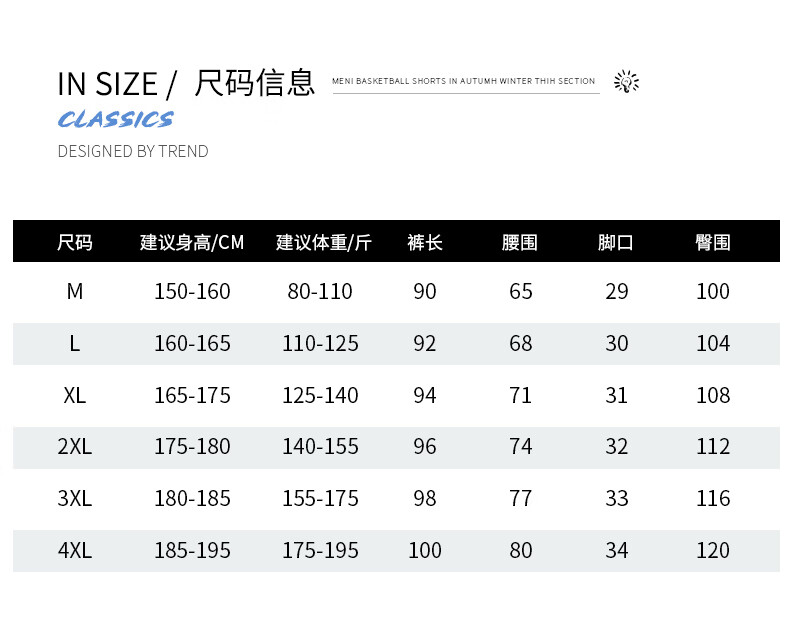Click the 160-165 height cell
The width and height of the screenshot is (790, 629).
[192, 344]
